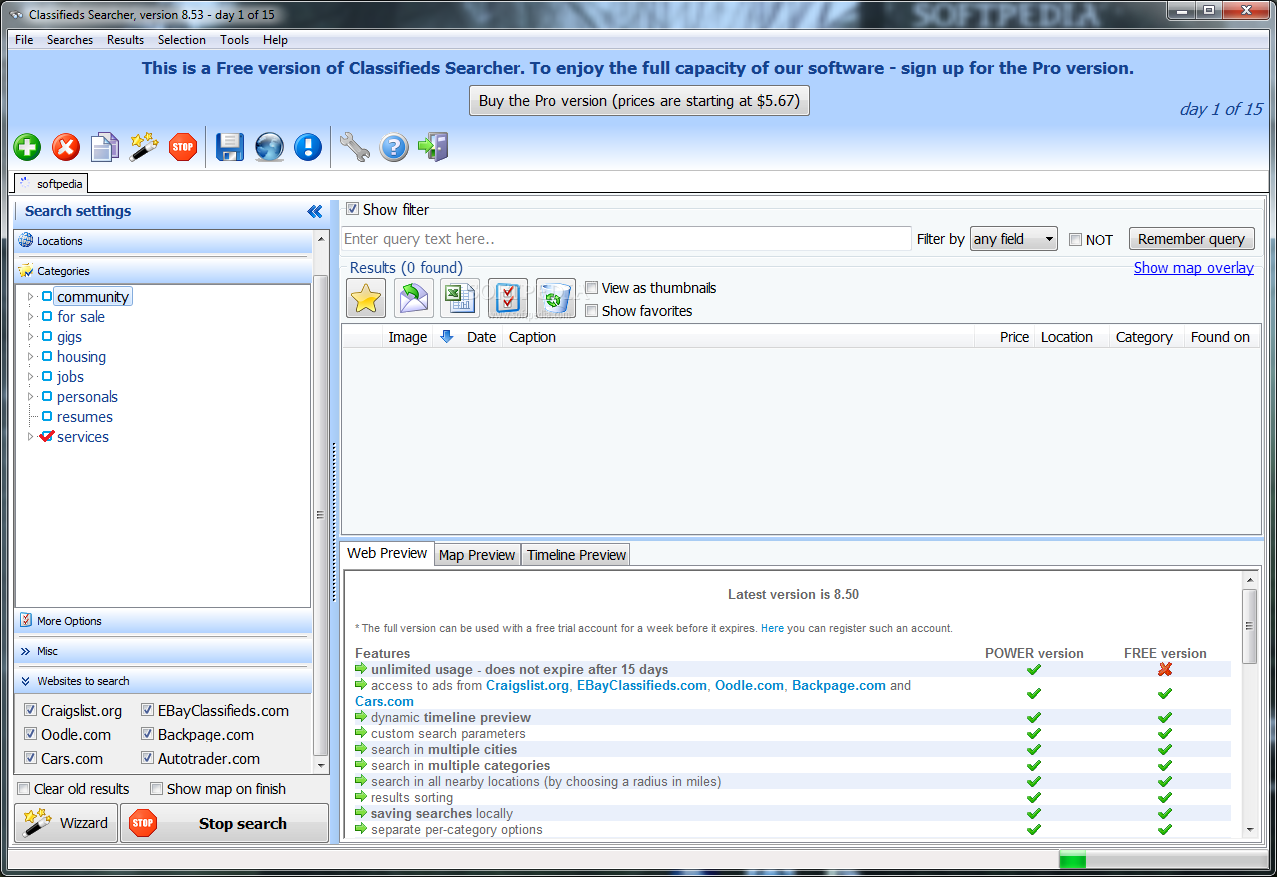Click the blue exclamation mark icon

308,148
